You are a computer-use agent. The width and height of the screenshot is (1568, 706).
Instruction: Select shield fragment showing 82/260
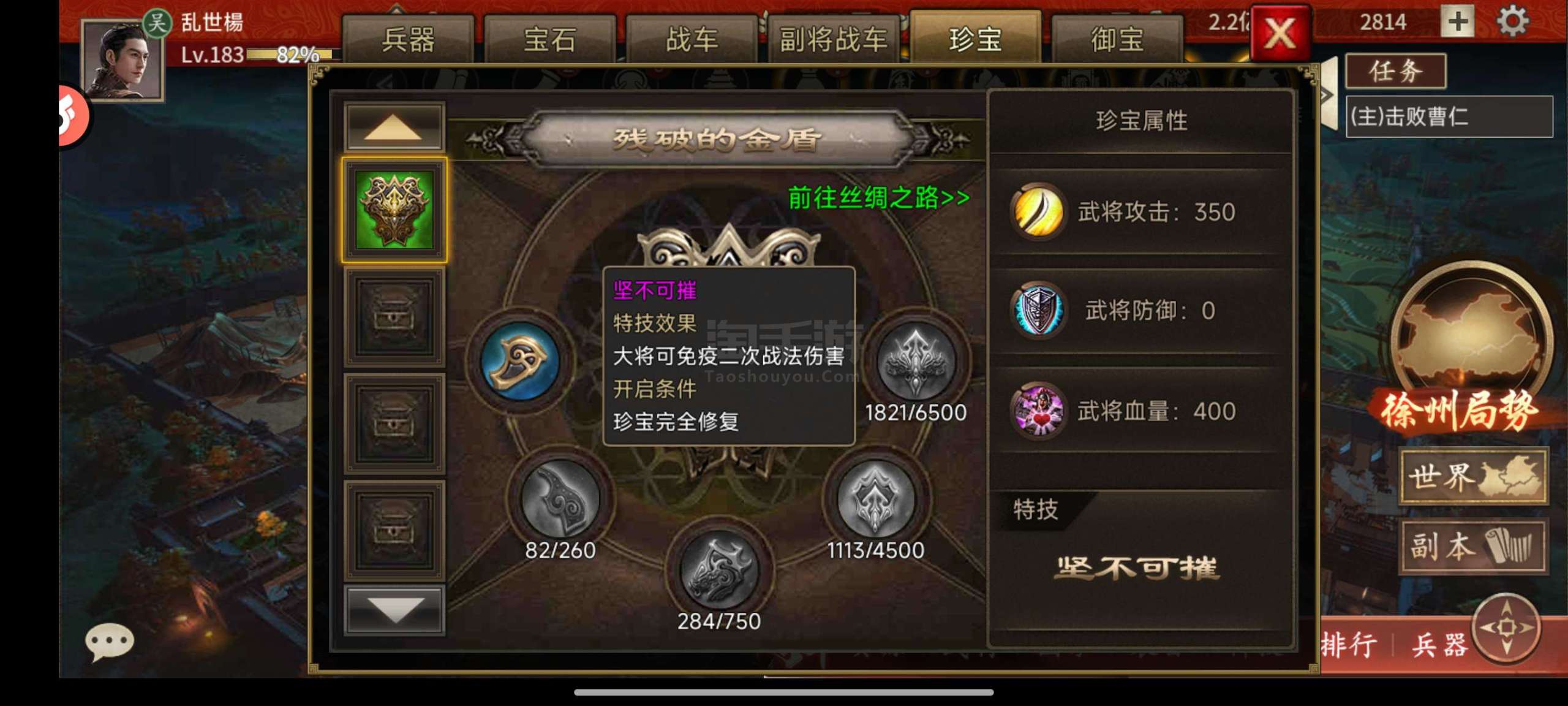point(560,499)
